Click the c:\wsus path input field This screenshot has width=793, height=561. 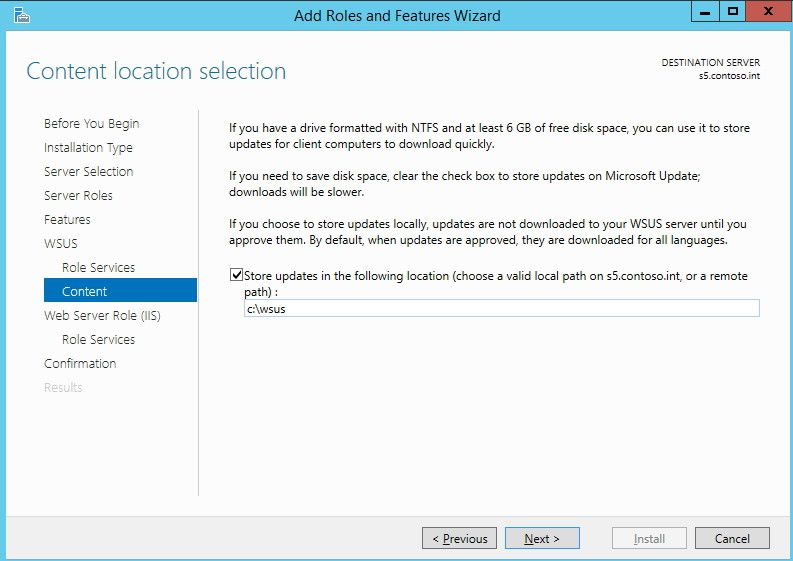(501, 308)
